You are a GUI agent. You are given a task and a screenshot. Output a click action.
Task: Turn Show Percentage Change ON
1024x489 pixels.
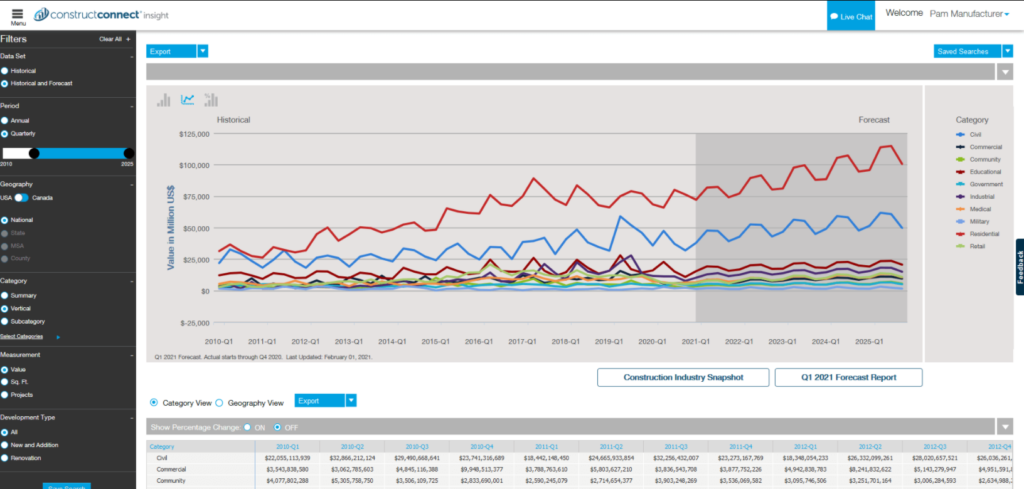point(246,427)
